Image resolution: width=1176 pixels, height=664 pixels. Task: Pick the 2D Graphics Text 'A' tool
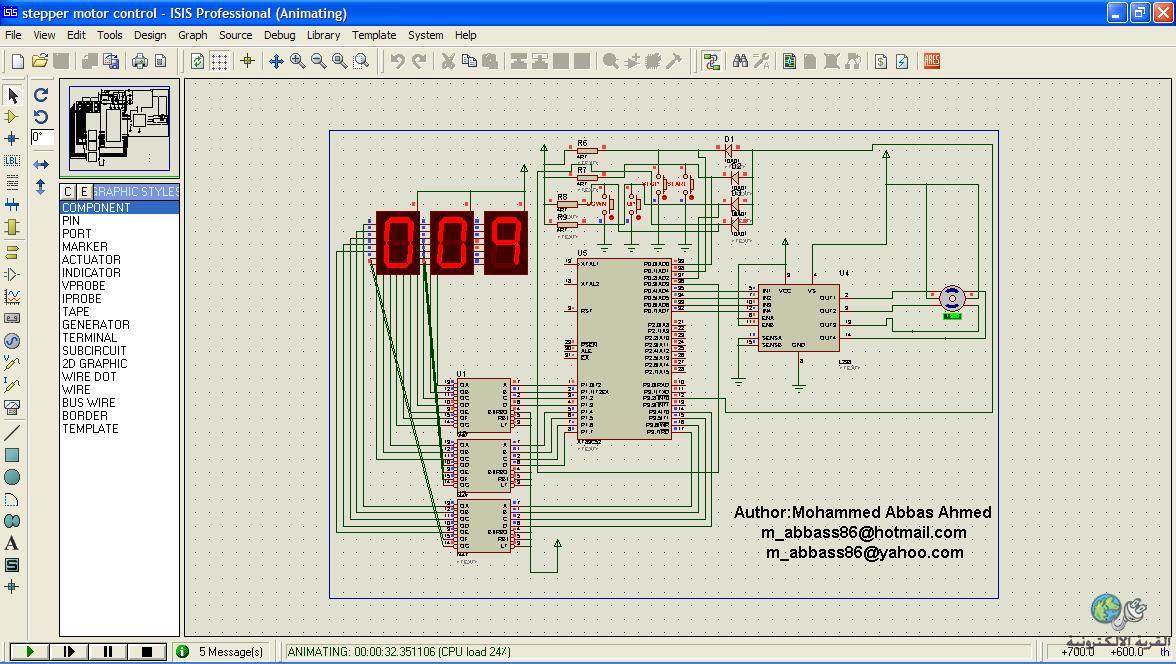[12, 543]
